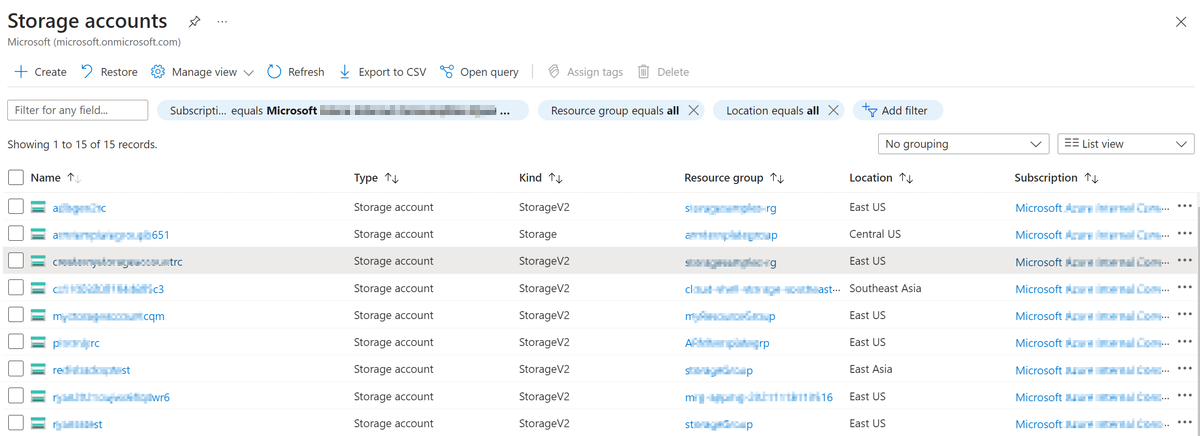
Task: Remove the Resource group filter
Action: 693,111
